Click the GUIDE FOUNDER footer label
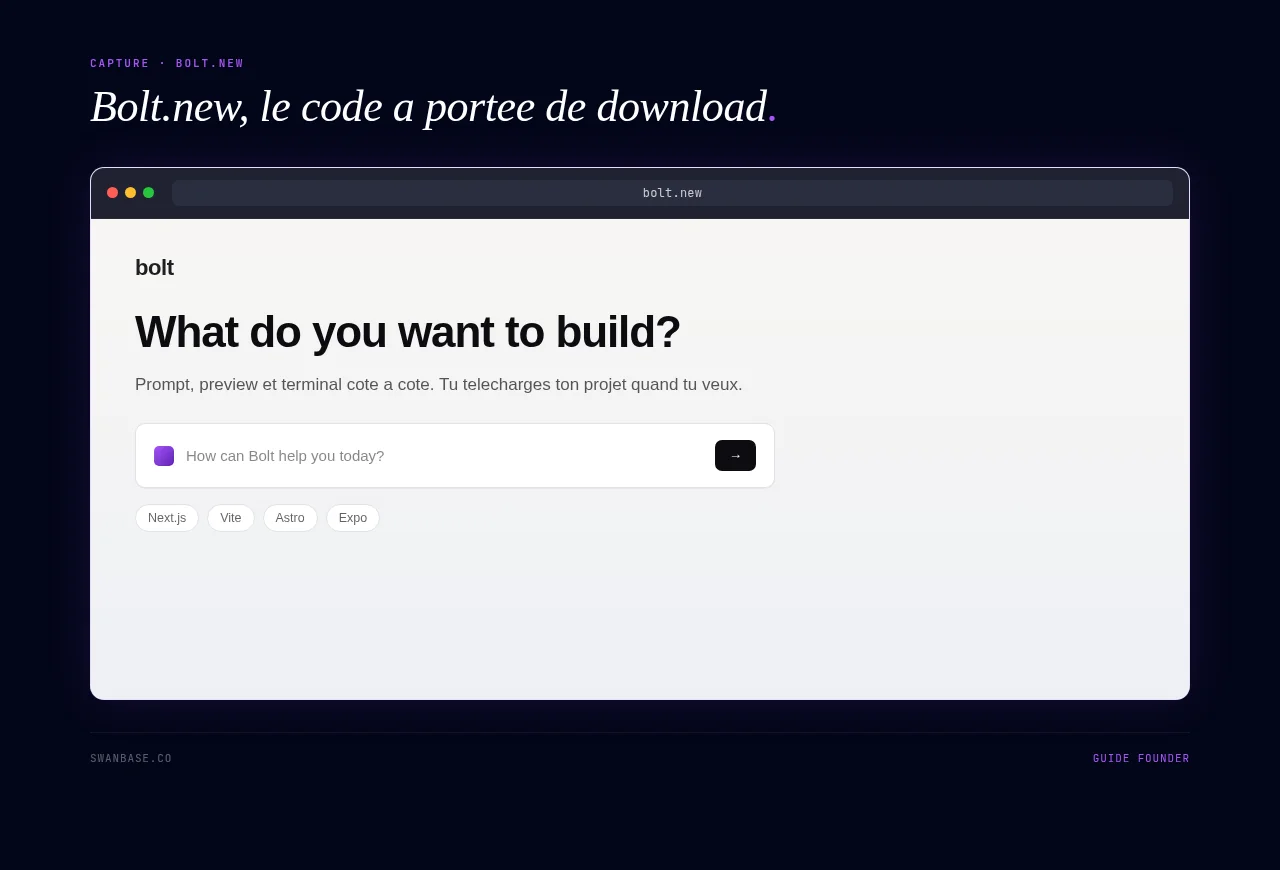 click(1141, 759)
